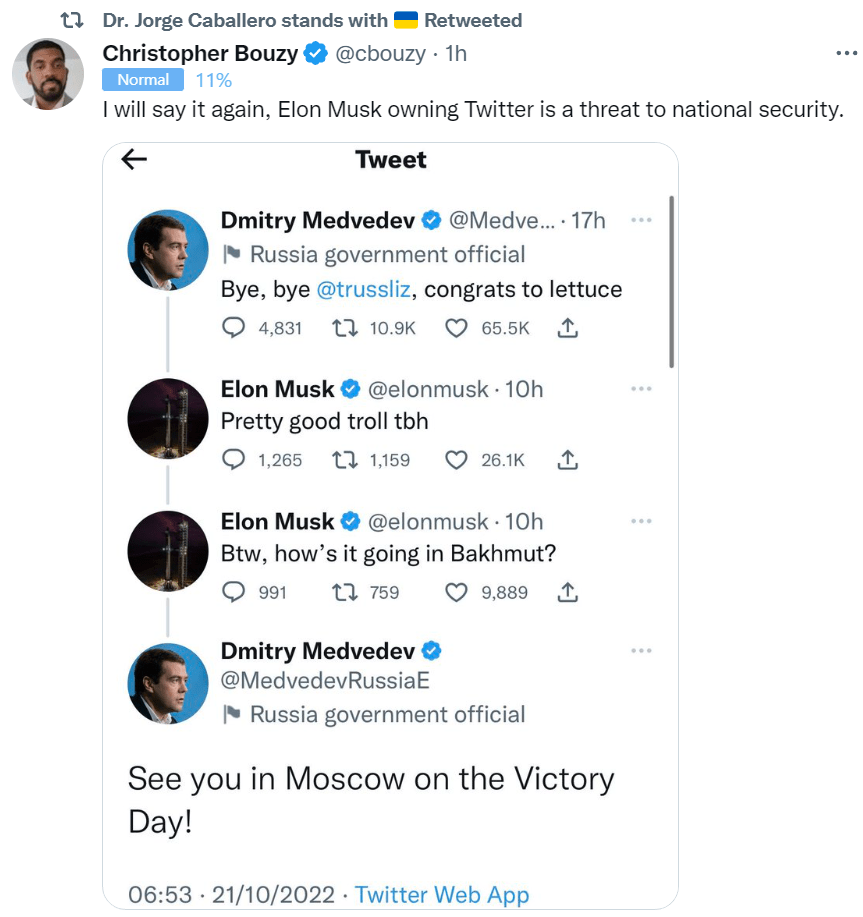863x917 pixels.
Task: Share Medvedev's lettuce tweet
Action: point(567,327)
